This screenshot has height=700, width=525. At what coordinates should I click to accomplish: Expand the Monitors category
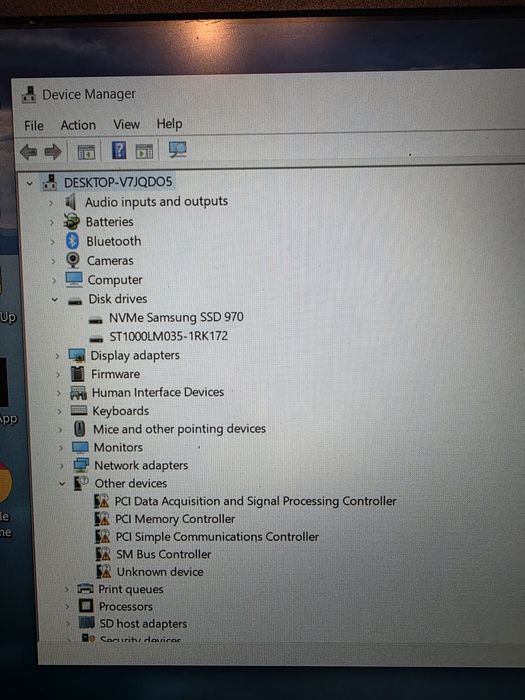(x=61, y=448)
